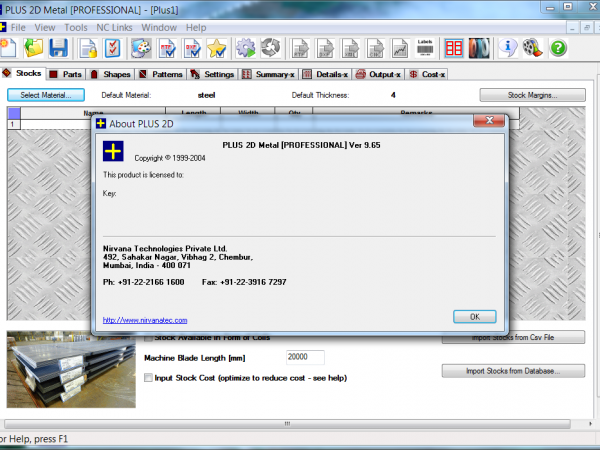Click the blue info icon in toolbar

point(507,48)
